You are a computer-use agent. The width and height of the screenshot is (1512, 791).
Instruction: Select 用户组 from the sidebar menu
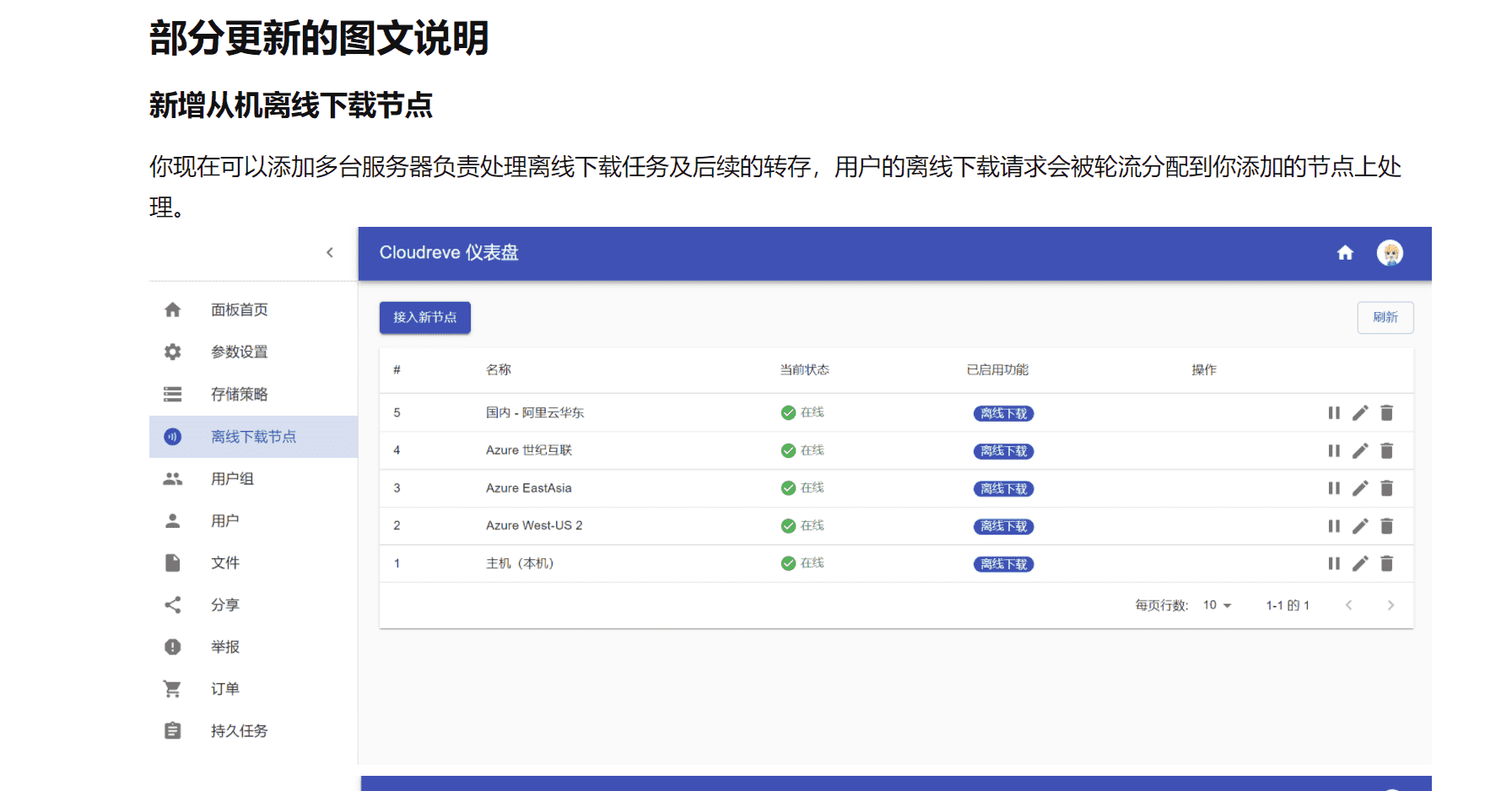click(x=232, y=479)
